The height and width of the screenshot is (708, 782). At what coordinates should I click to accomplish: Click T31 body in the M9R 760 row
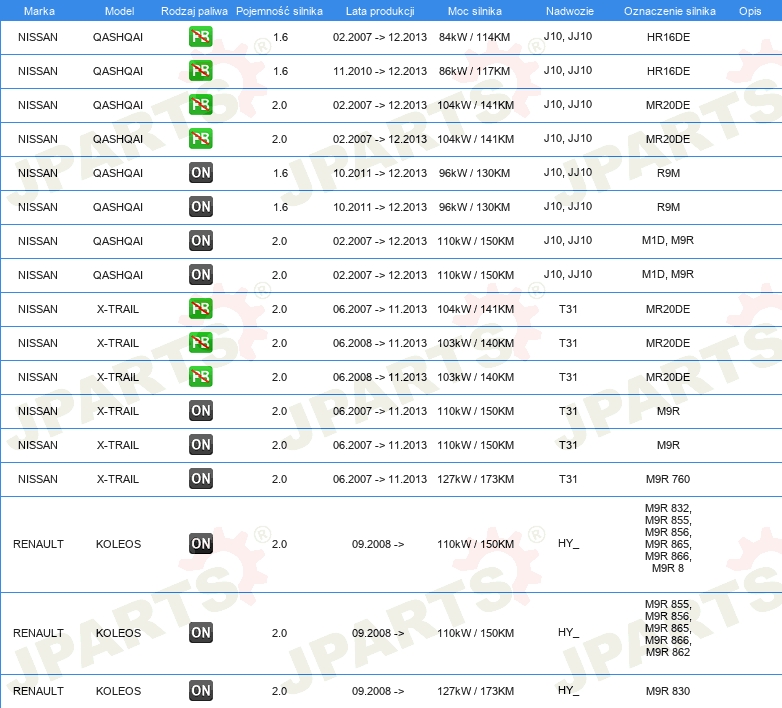point(568,479)
